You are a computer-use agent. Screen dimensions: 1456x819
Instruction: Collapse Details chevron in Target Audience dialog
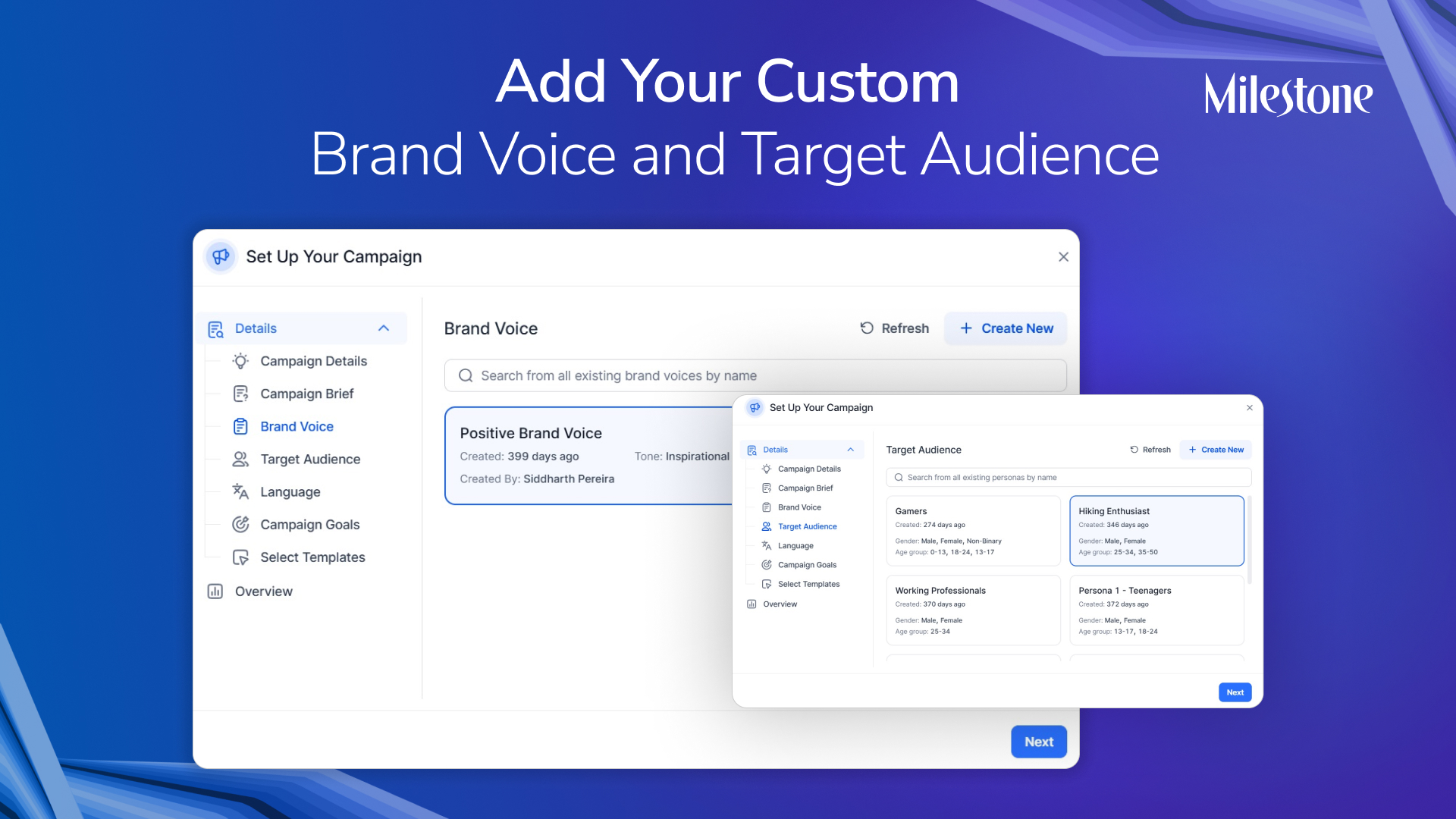point(851,450)
